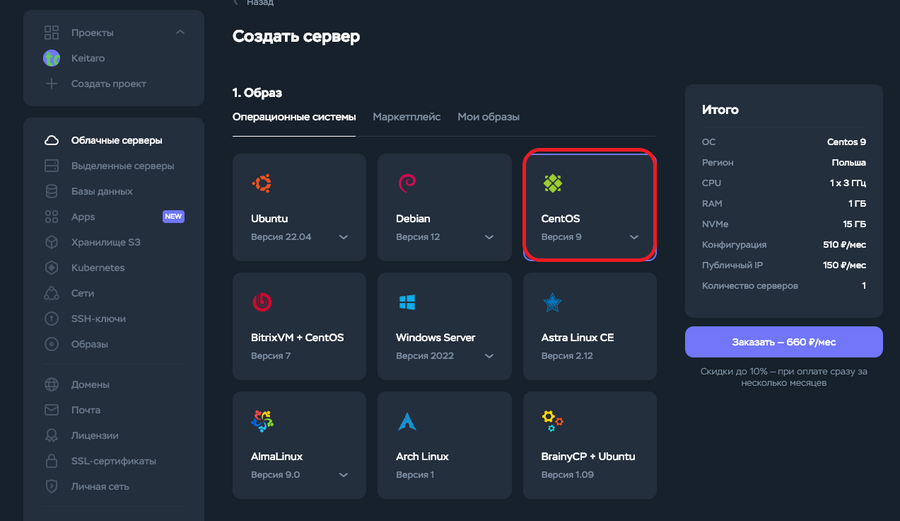Select the Astra Linux CE image card
This screenshot has height=521, width=900.
(x=589, y=326)
